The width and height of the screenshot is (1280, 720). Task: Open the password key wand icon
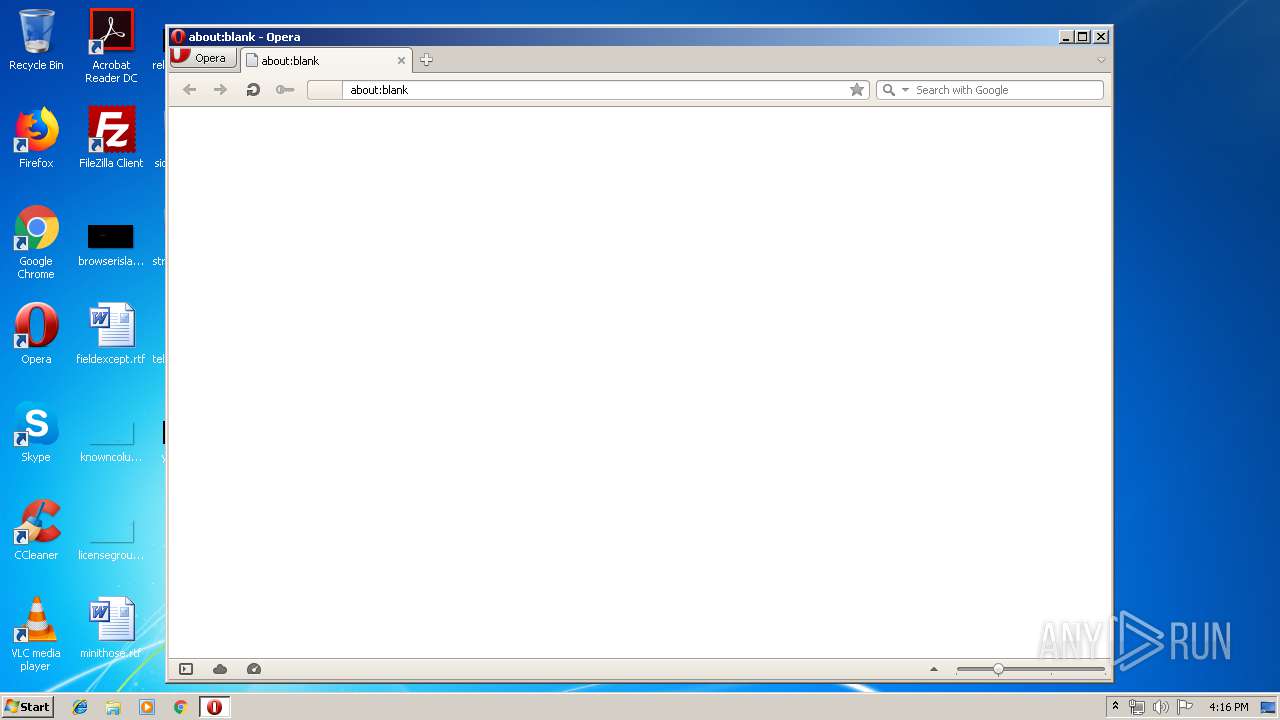pyautogui.click(x=285, y=90)
